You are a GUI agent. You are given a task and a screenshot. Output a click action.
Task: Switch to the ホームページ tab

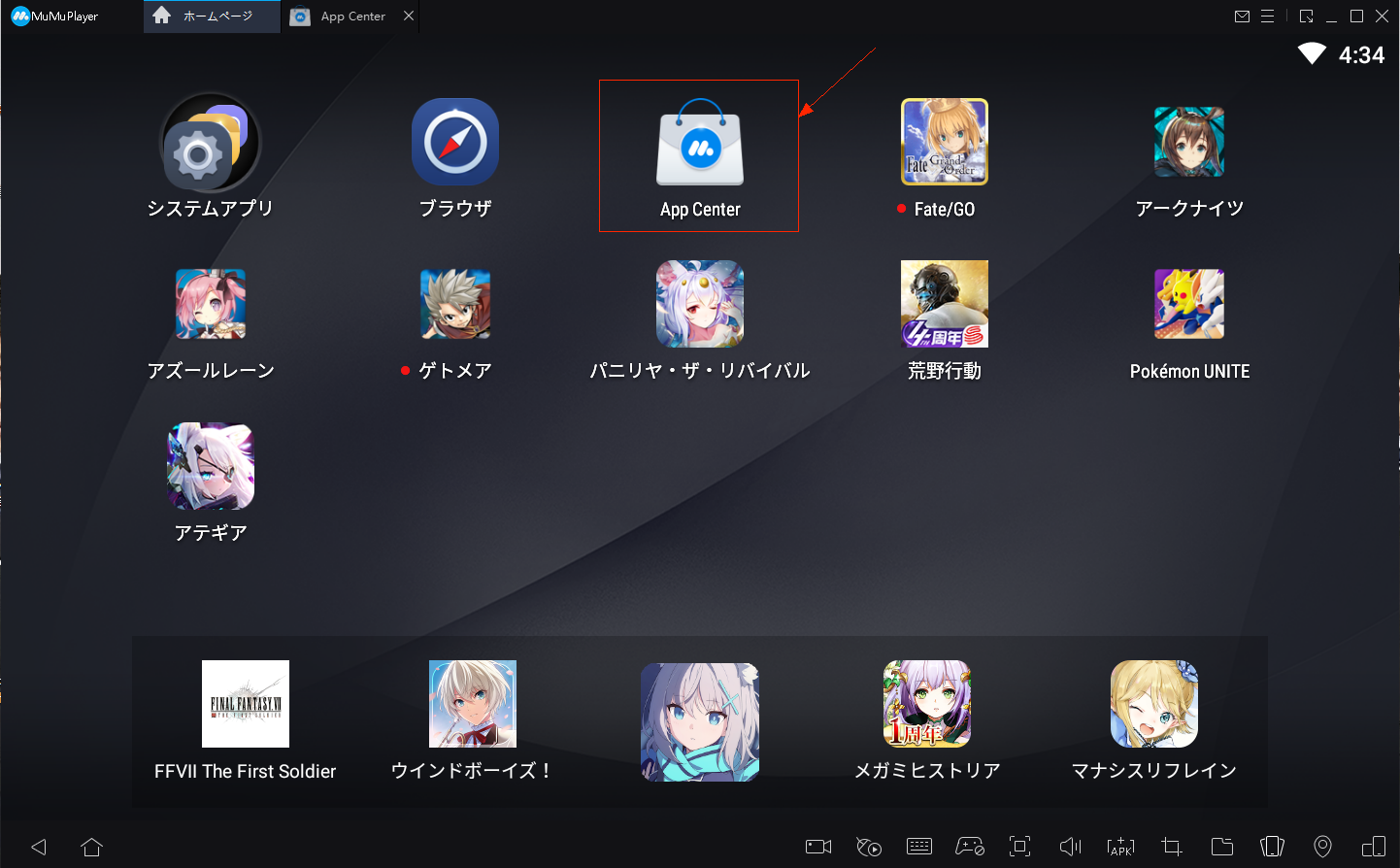[212, 17]
